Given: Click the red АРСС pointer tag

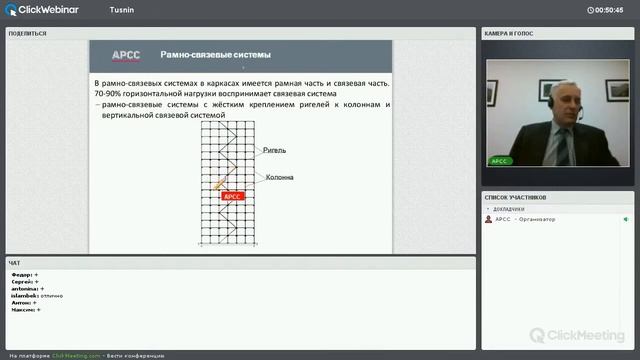Looking at the screenshot, I should [x=233, y=196].
